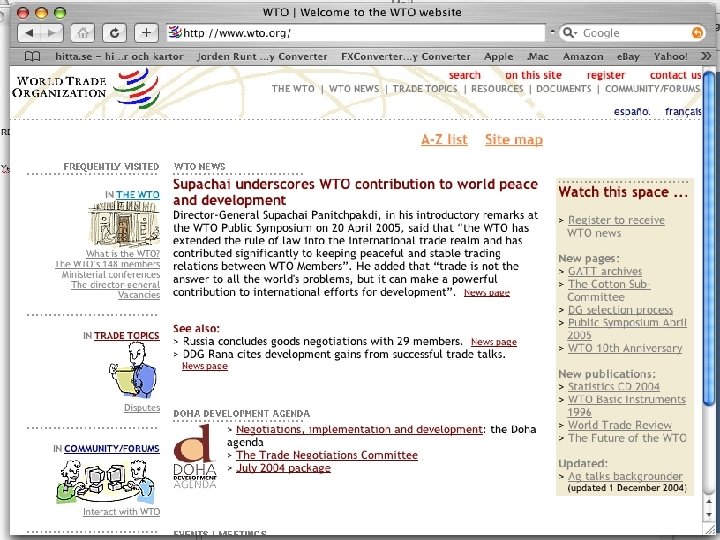Click the Community/Forums computer users illustration

[x=106, y=480]
